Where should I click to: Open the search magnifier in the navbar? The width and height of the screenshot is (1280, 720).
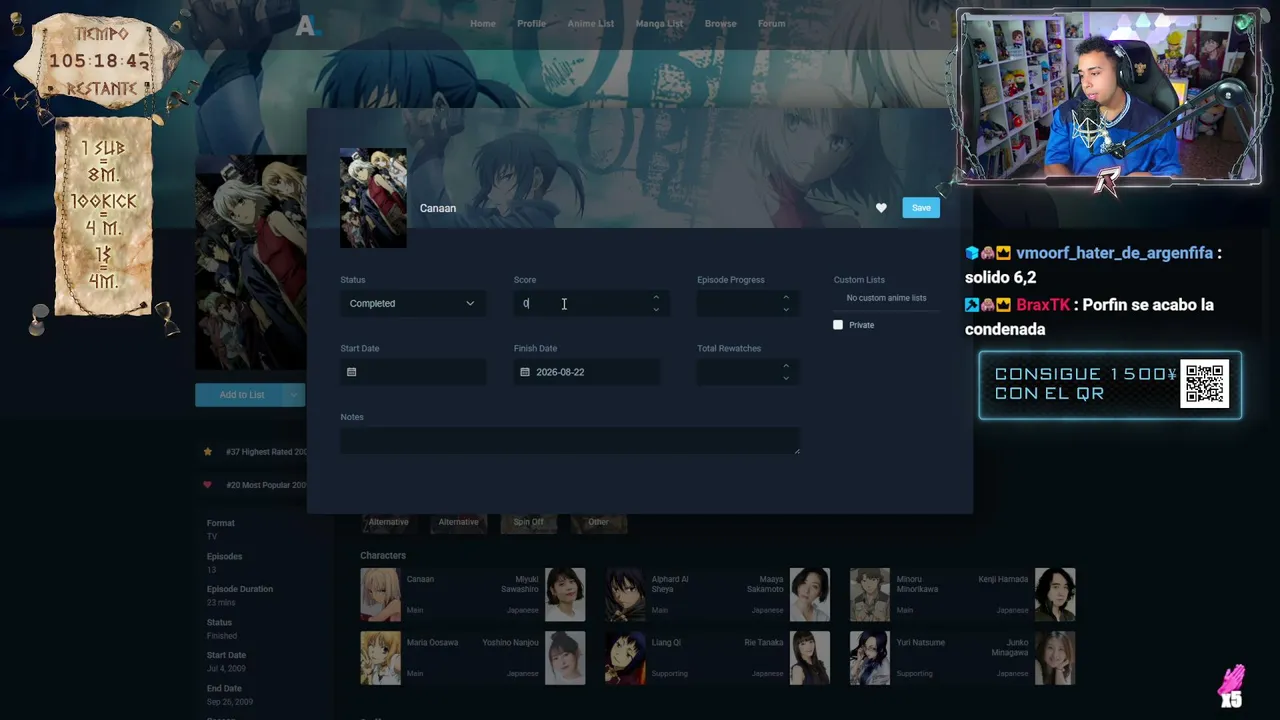[934, 24]
